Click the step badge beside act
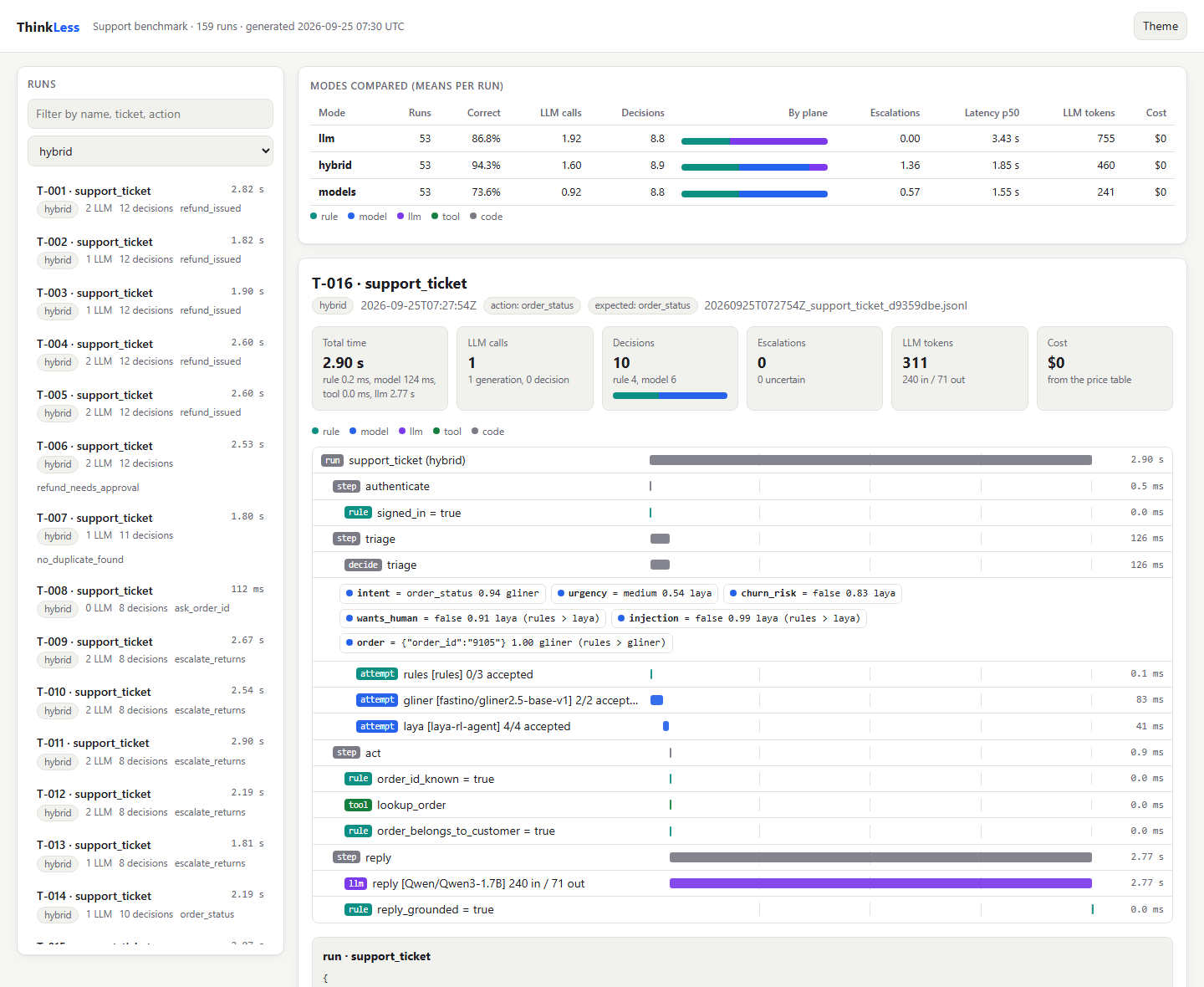 tap(346, 753)
